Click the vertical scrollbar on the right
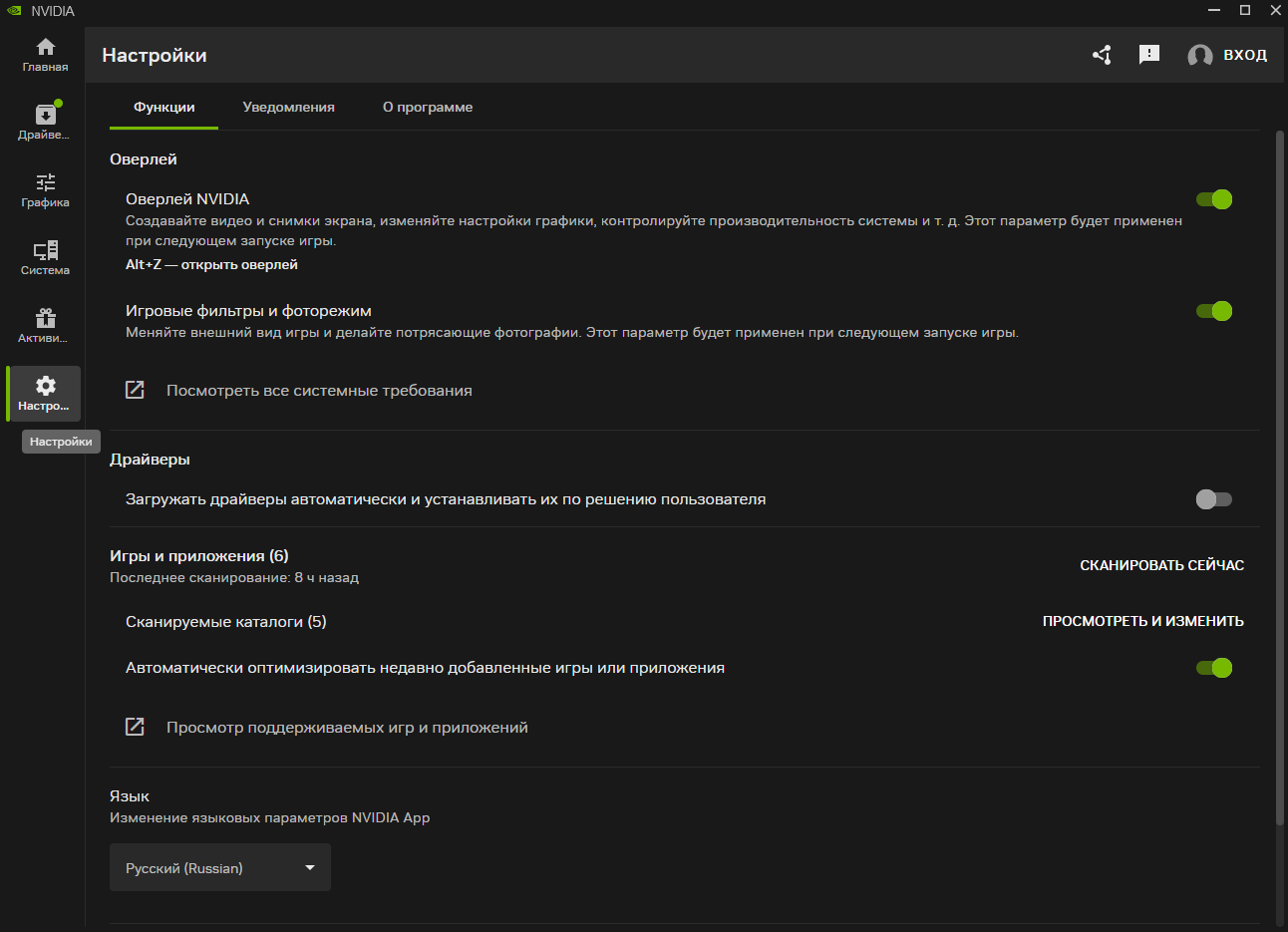 point(1280,478)
